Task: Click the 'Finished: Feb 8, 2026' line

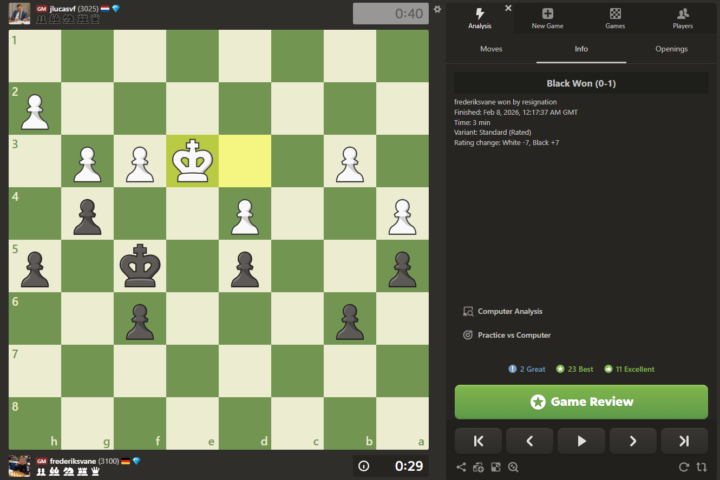Action: (x=516, y=112)
